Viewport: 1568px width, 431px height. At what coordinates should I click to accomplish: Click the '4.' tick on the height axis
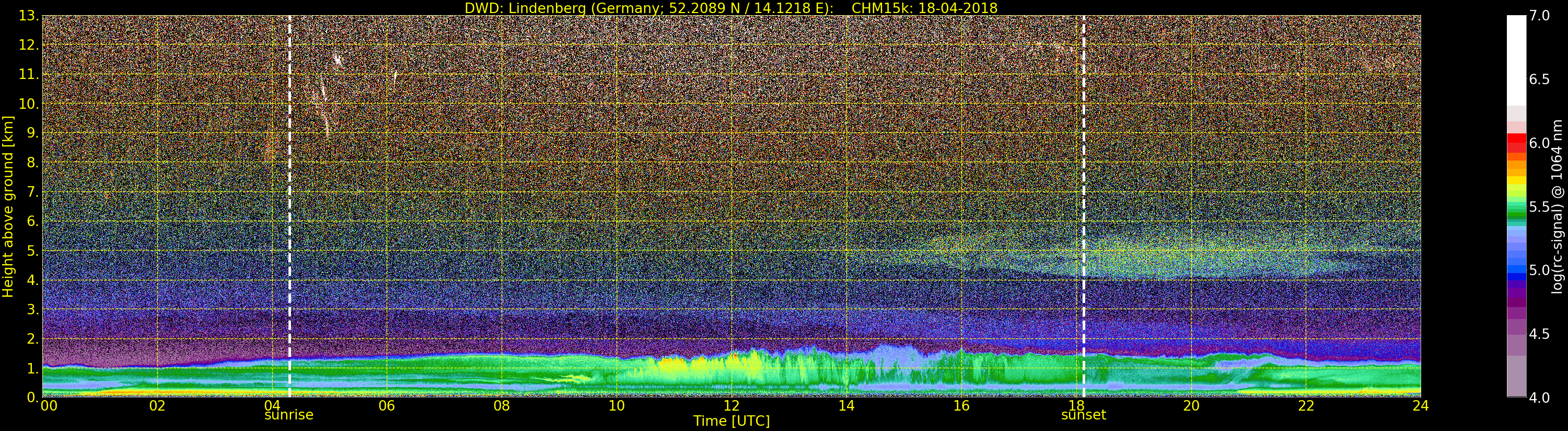click(32, 280)
